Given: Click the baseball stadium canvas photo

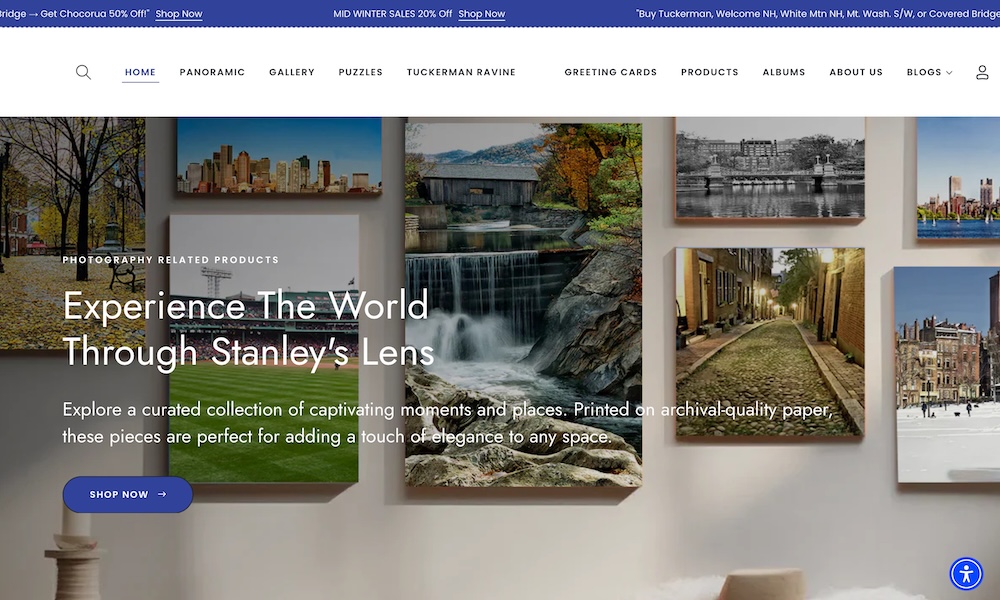Looking at the screenshot, I should click(264, 349).
